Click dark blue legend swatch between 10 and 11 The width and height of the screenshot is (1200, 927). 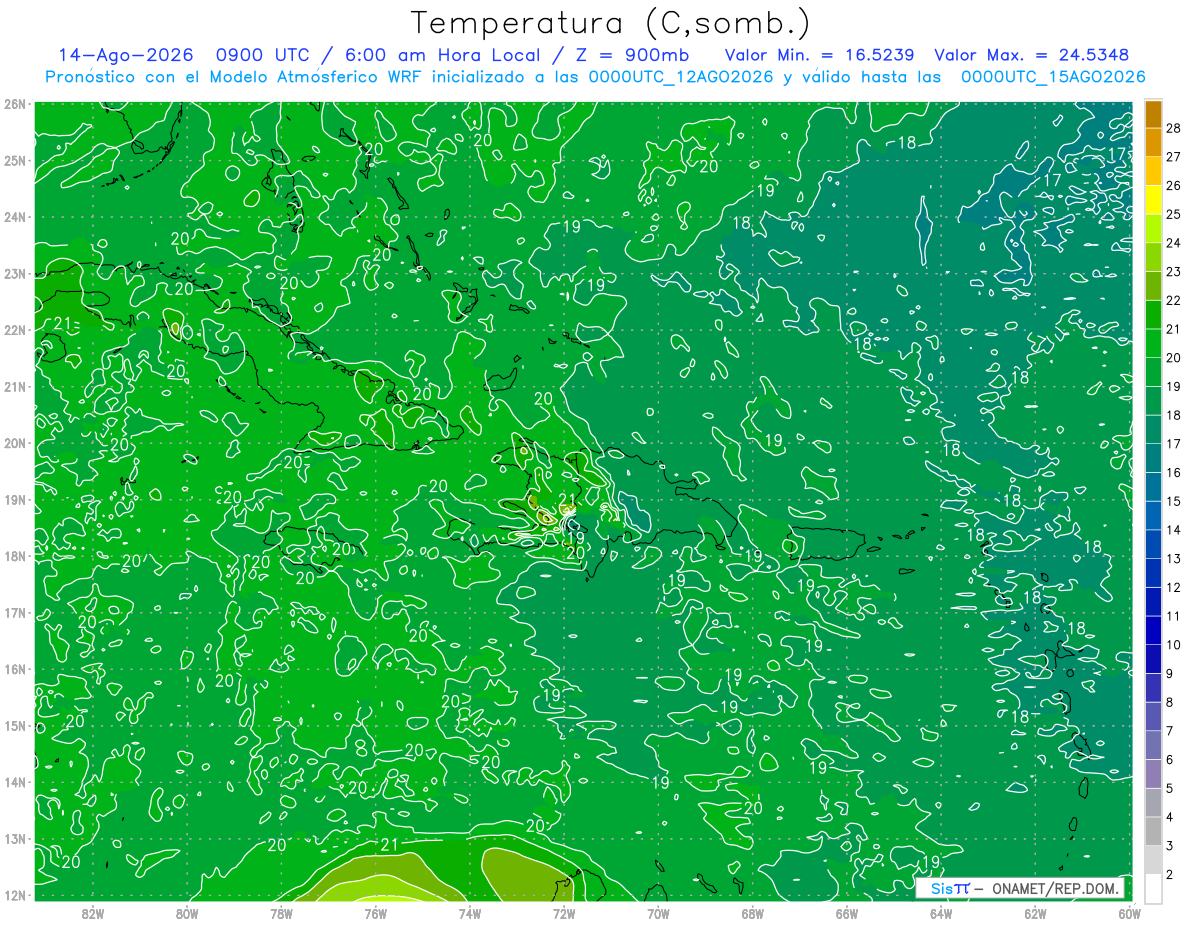pos(1153,630)
